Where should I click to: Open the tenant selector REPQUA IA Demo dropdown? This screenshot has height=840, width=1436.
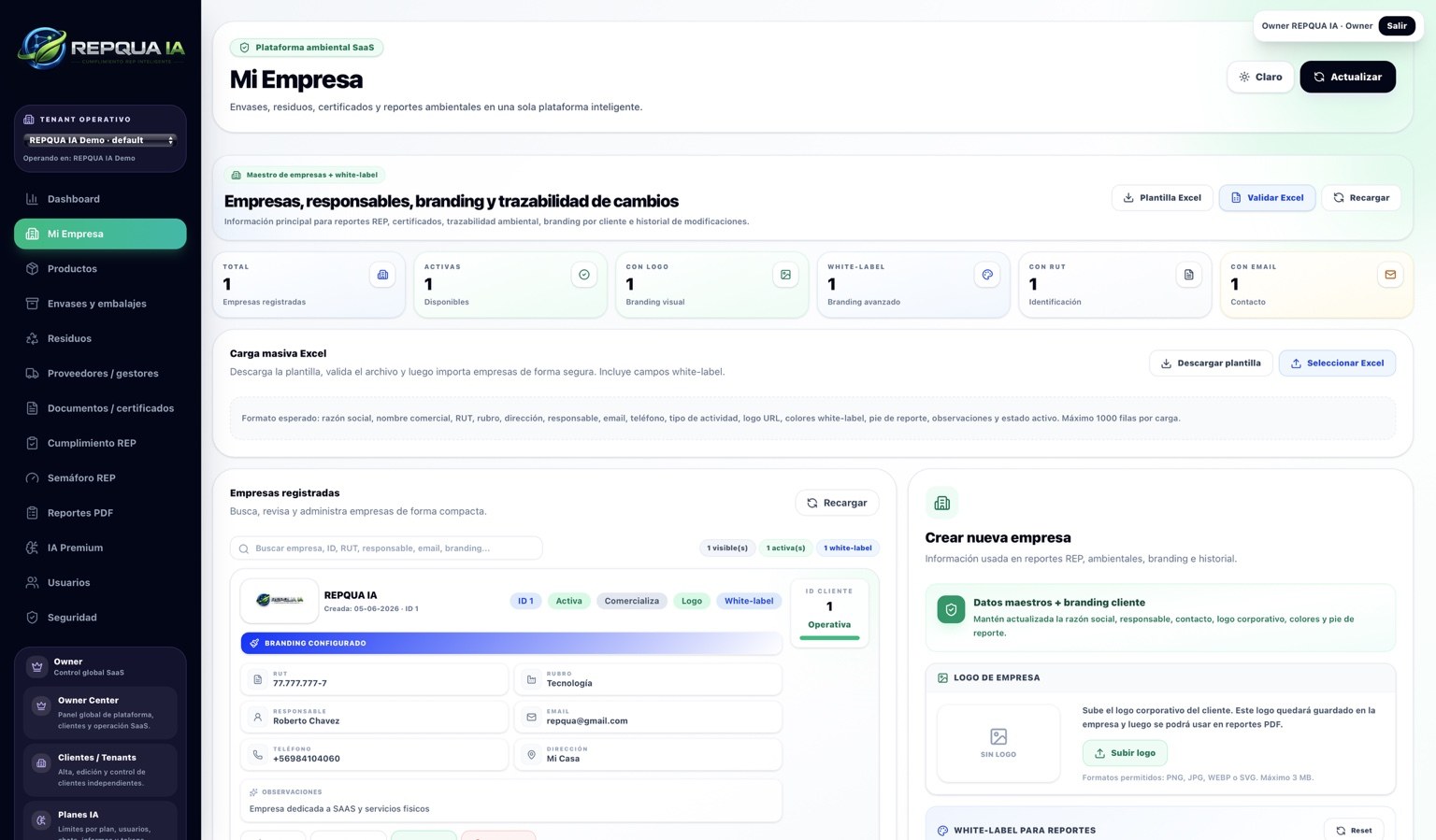pyautogui.click(x=100, y=140)
